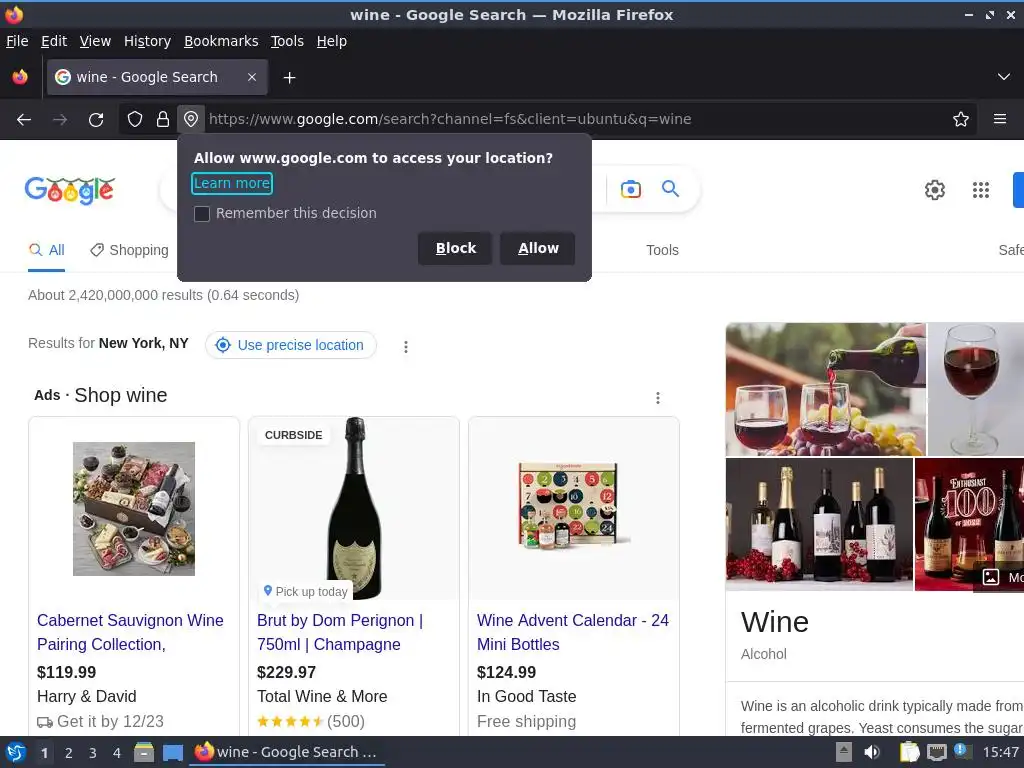This screenshot has width=1024, height=768.
Task: Click Use precise location button
Action: tap(291, 345)
